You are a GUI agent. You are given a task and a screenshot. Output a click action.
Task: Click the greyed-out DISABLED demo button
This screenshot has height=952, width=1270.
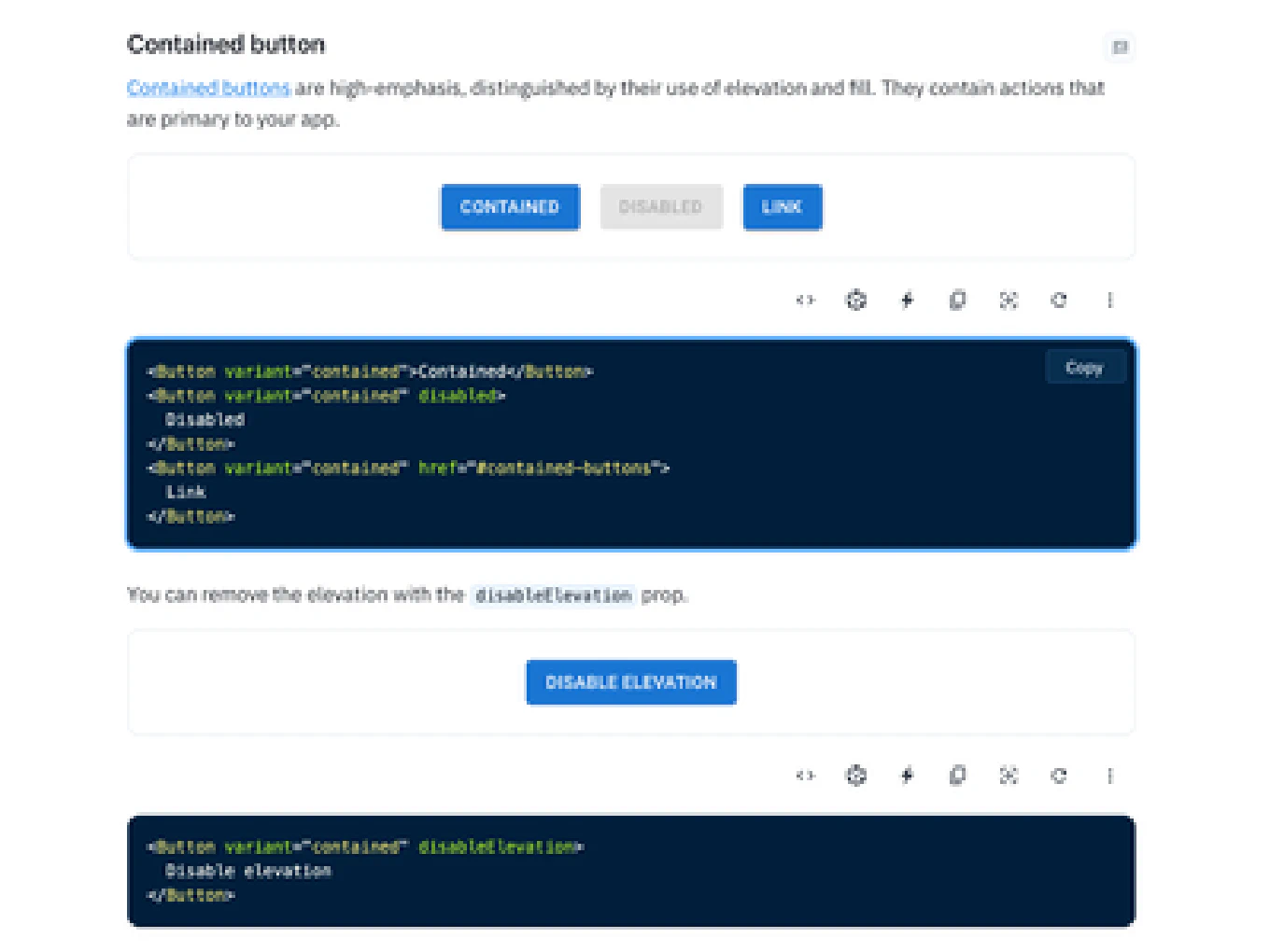pos(661,207)
